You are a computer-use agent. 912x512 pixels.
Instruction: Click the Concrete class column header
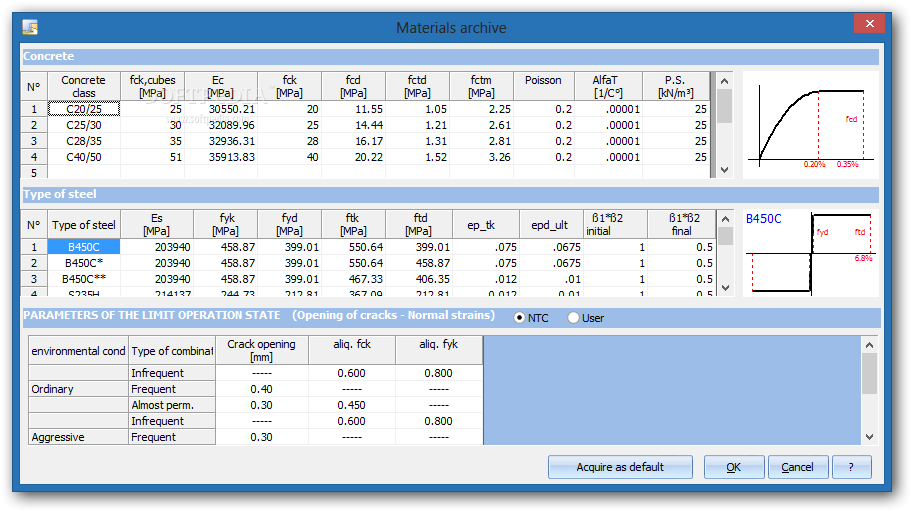click(83, 86)
